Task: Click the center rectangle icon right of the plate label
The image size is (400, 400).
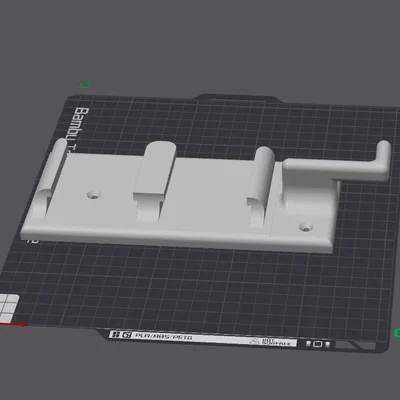Action: 318,344
